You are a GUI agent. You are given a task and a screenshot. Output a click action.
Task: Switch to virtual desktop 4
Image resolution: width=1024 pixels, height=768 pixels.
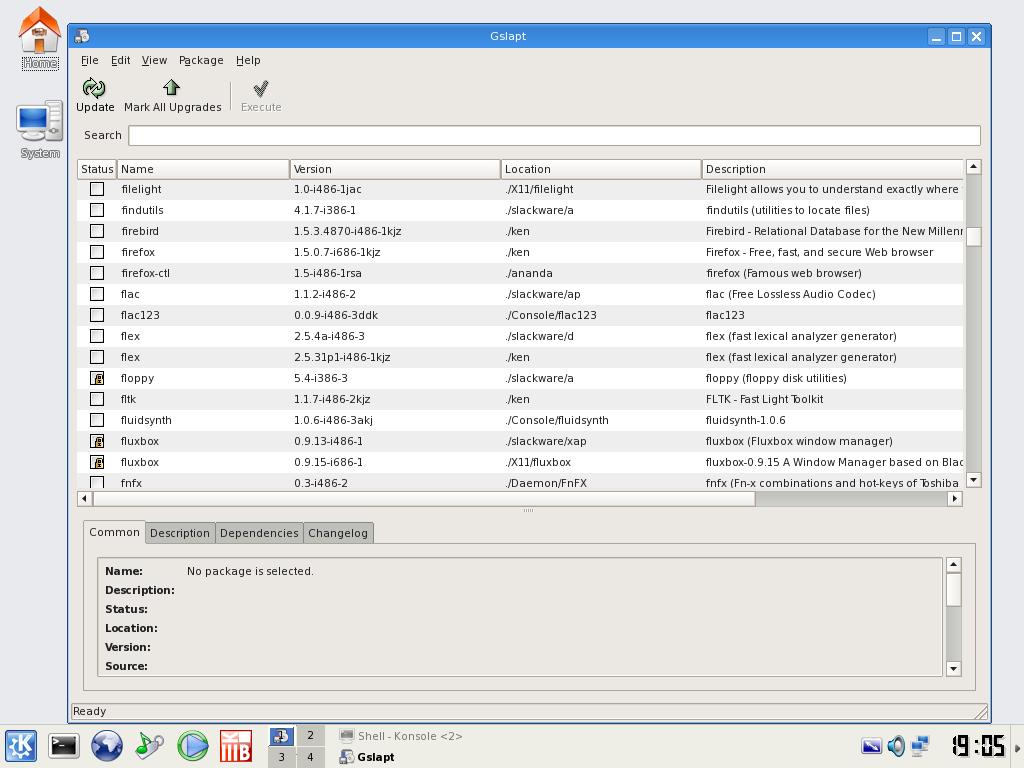pyautogui.click(x=310, y=757)
